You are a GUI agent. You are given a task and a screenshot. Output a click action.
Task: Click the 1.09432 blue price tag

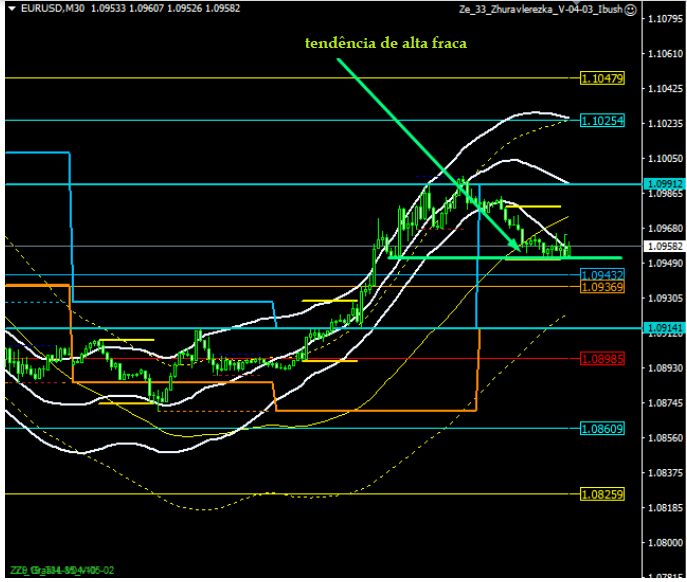602,275
